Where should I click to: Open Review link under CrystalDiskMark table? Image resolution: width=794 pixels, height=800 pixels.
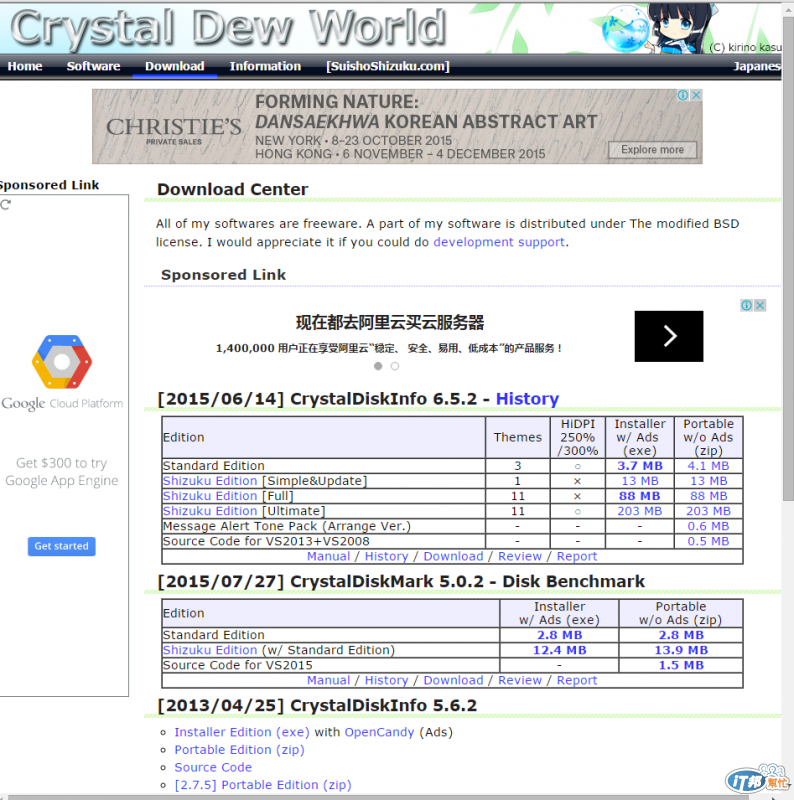coord(519,680)
